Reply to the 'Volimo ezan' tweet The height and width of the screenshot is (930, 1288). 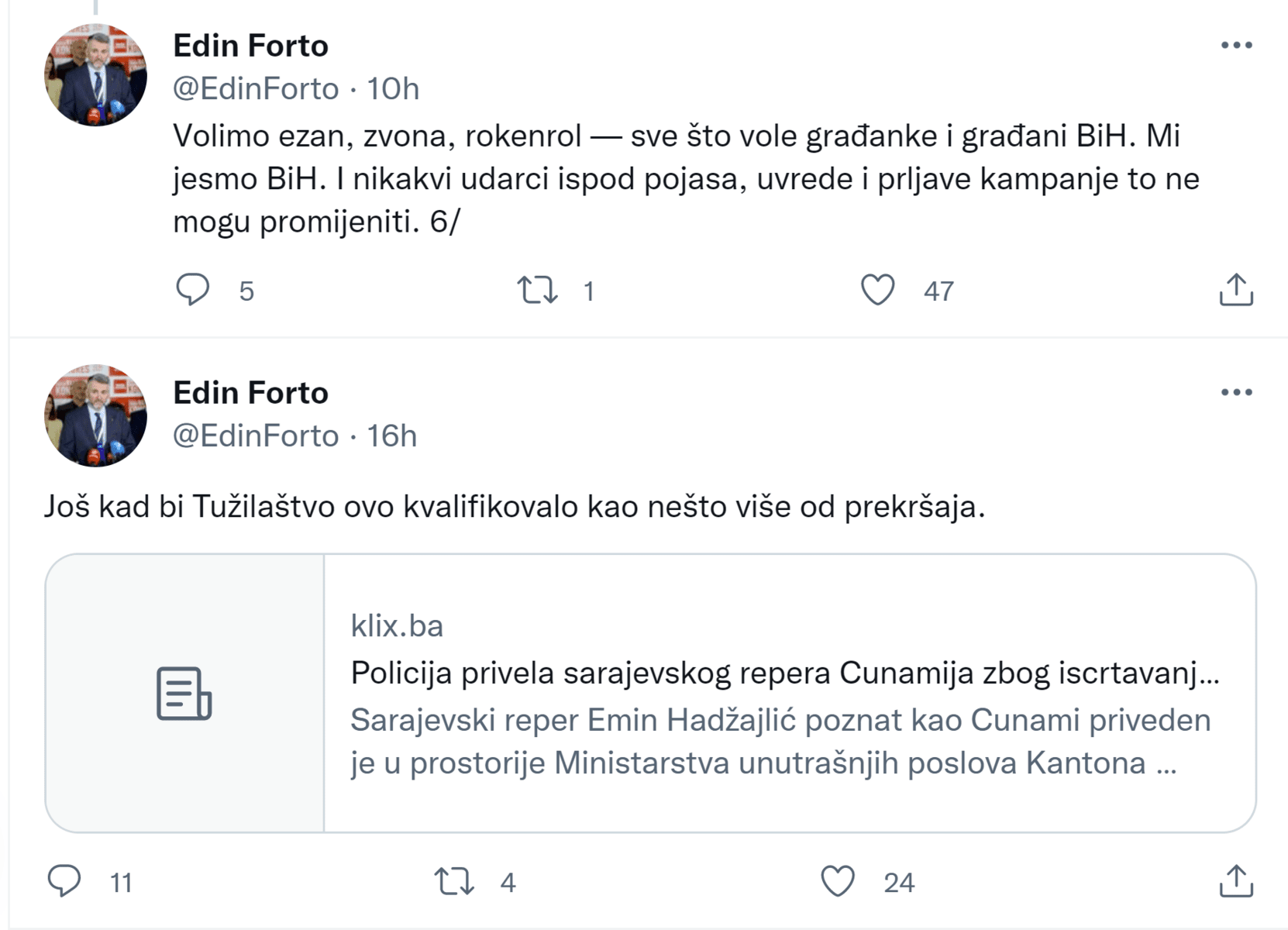pos(193,290)
